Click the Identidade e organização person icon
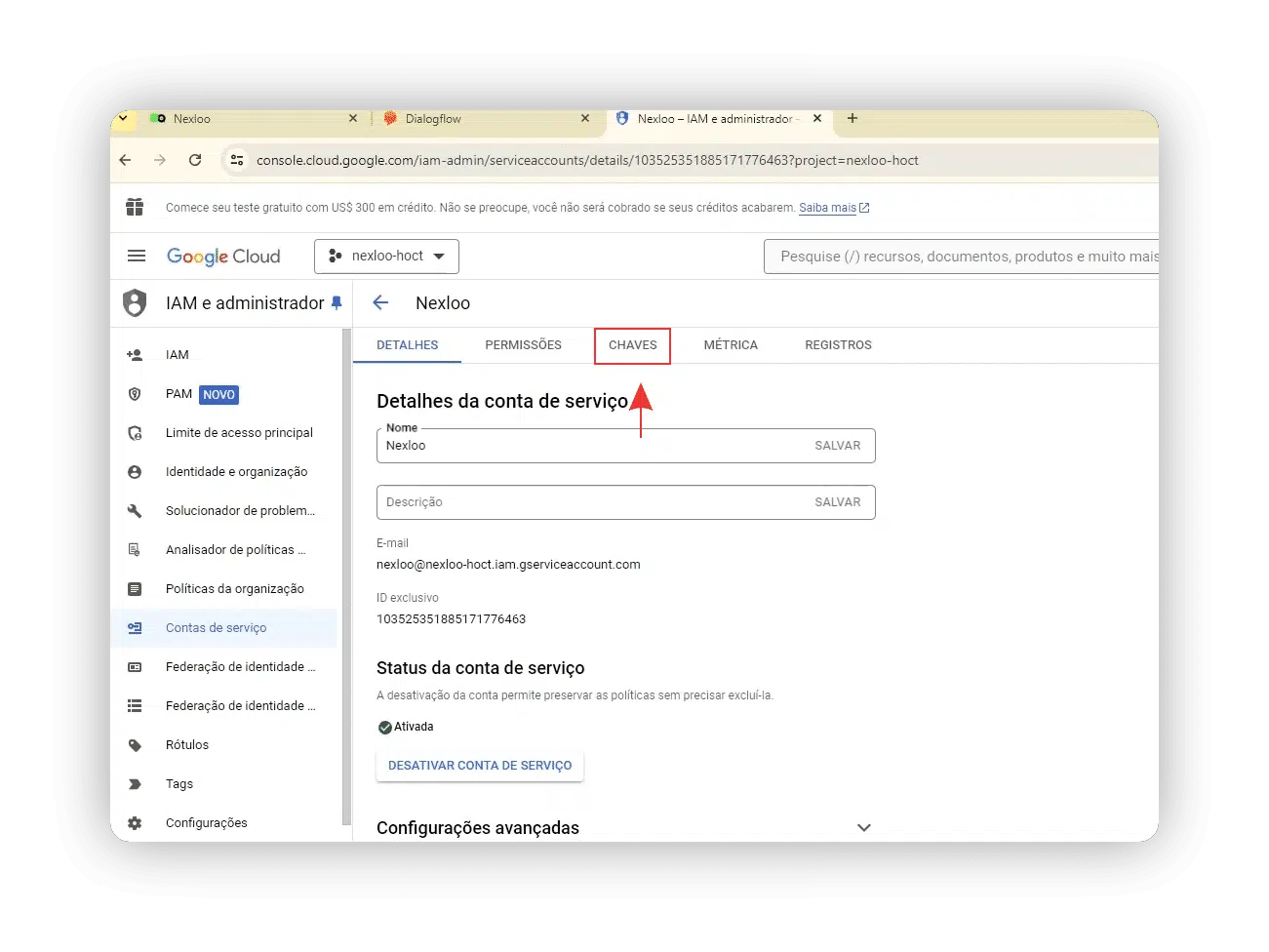1269x952 pixels. pos(135,472)
